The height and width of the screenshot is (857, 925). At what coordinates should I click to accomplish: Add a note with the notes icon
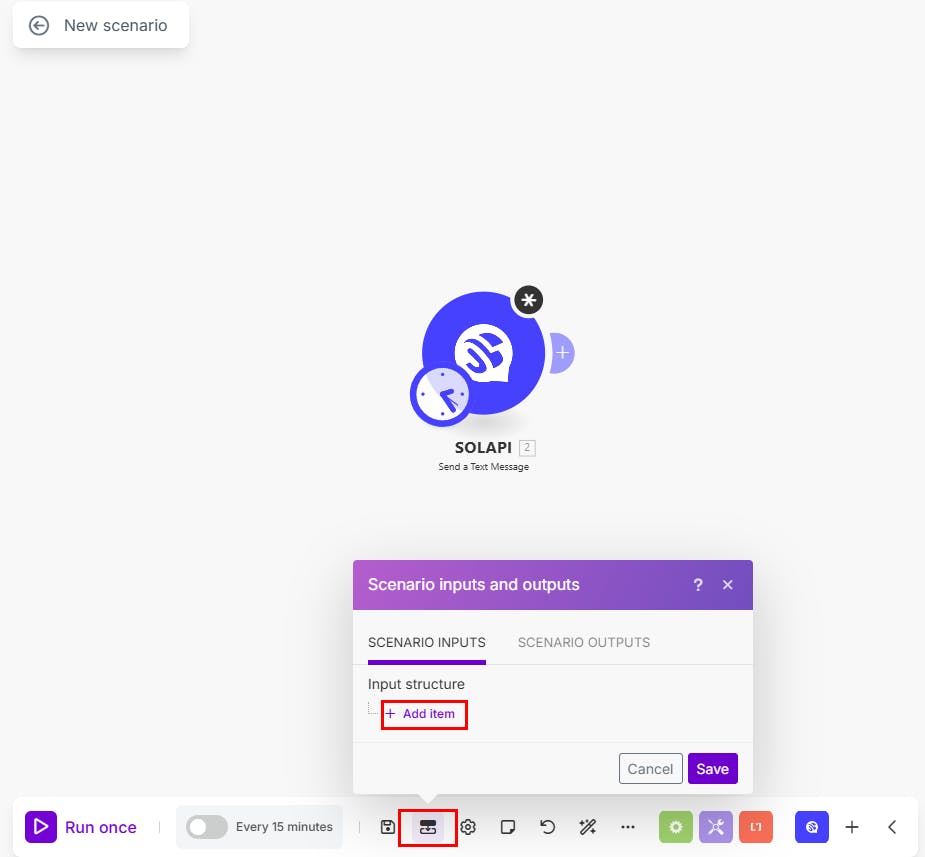pyautogui.click(x=507, y=827)
